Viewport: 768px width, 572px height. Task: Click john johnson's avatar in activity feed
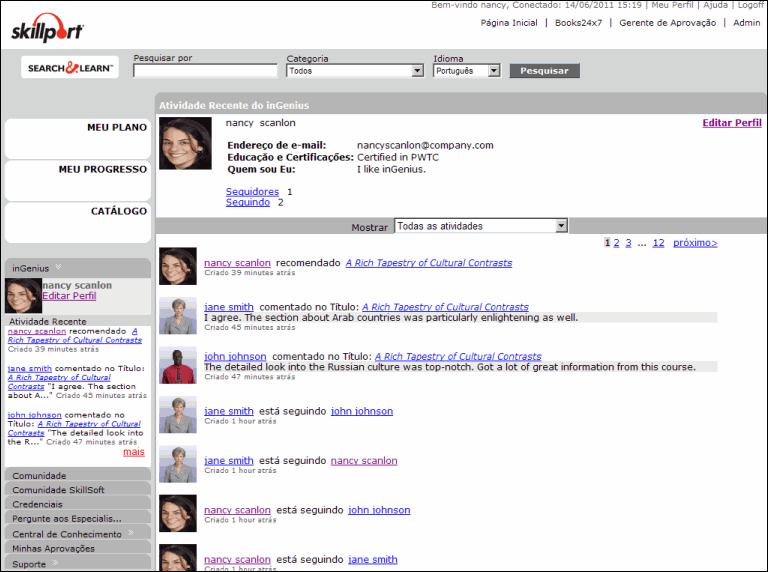(178, 365)
